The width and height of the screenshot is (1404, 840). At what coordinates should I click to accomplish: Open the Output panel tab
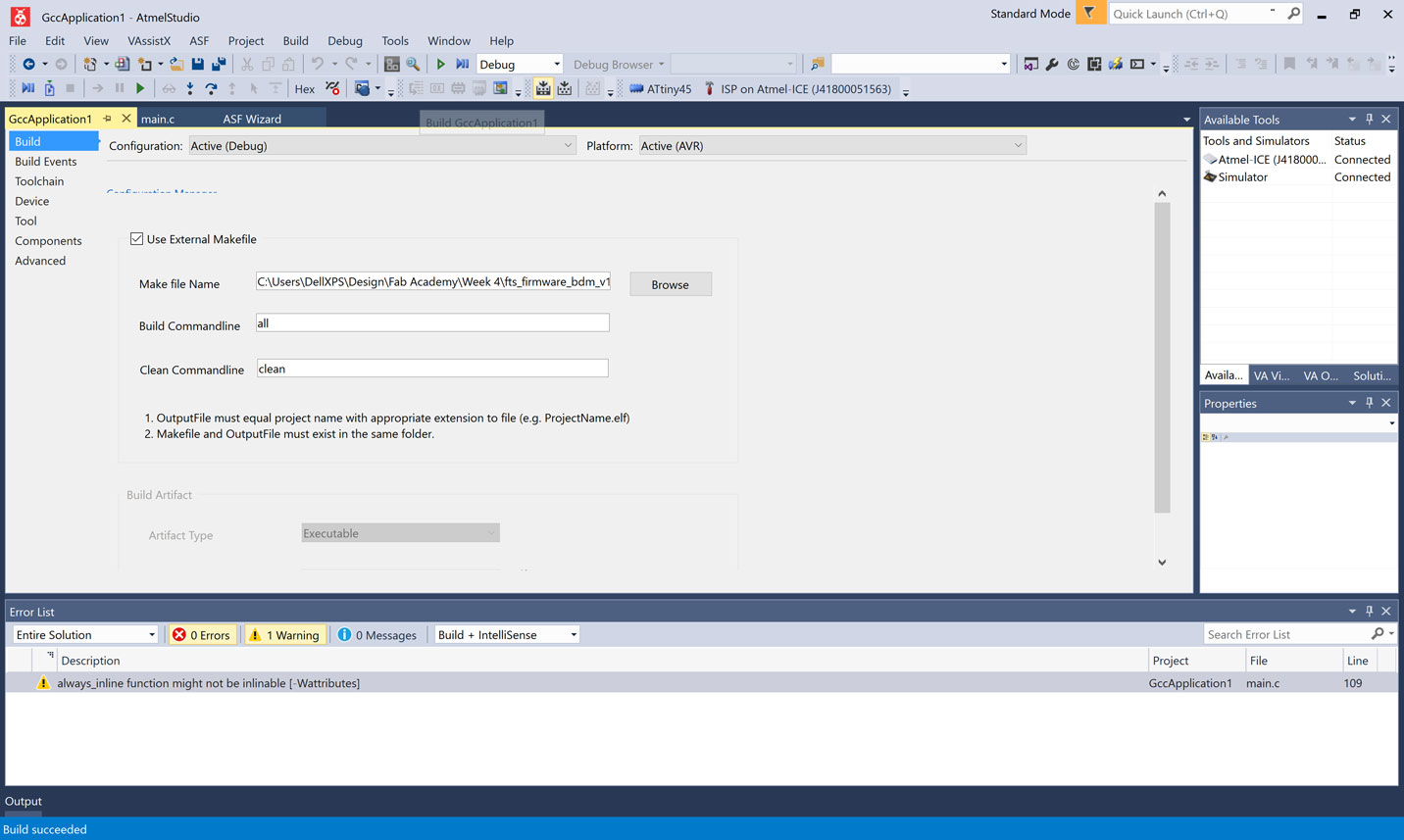24,801
